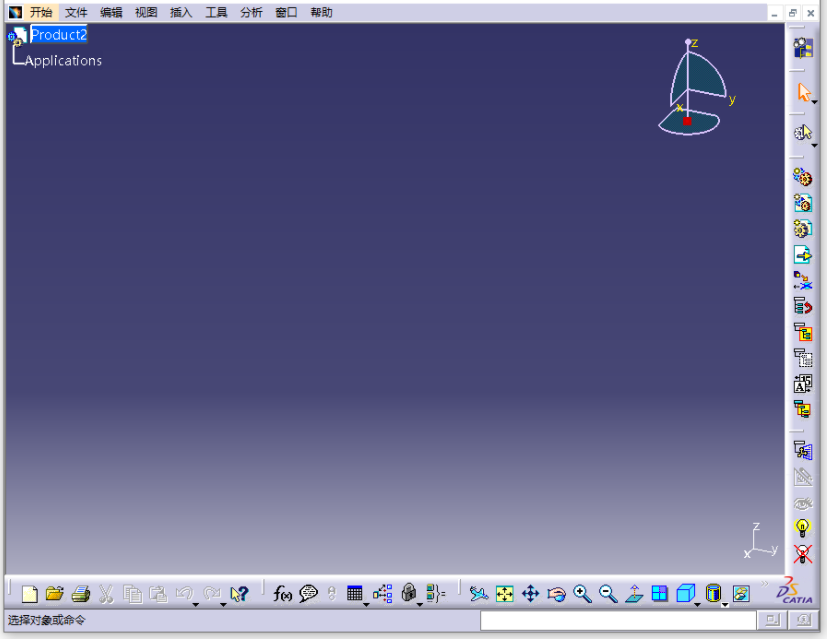The image size is (827, 639).
Task: Insert a New Component
Action: pyautogui.click(x=803, y=178)
